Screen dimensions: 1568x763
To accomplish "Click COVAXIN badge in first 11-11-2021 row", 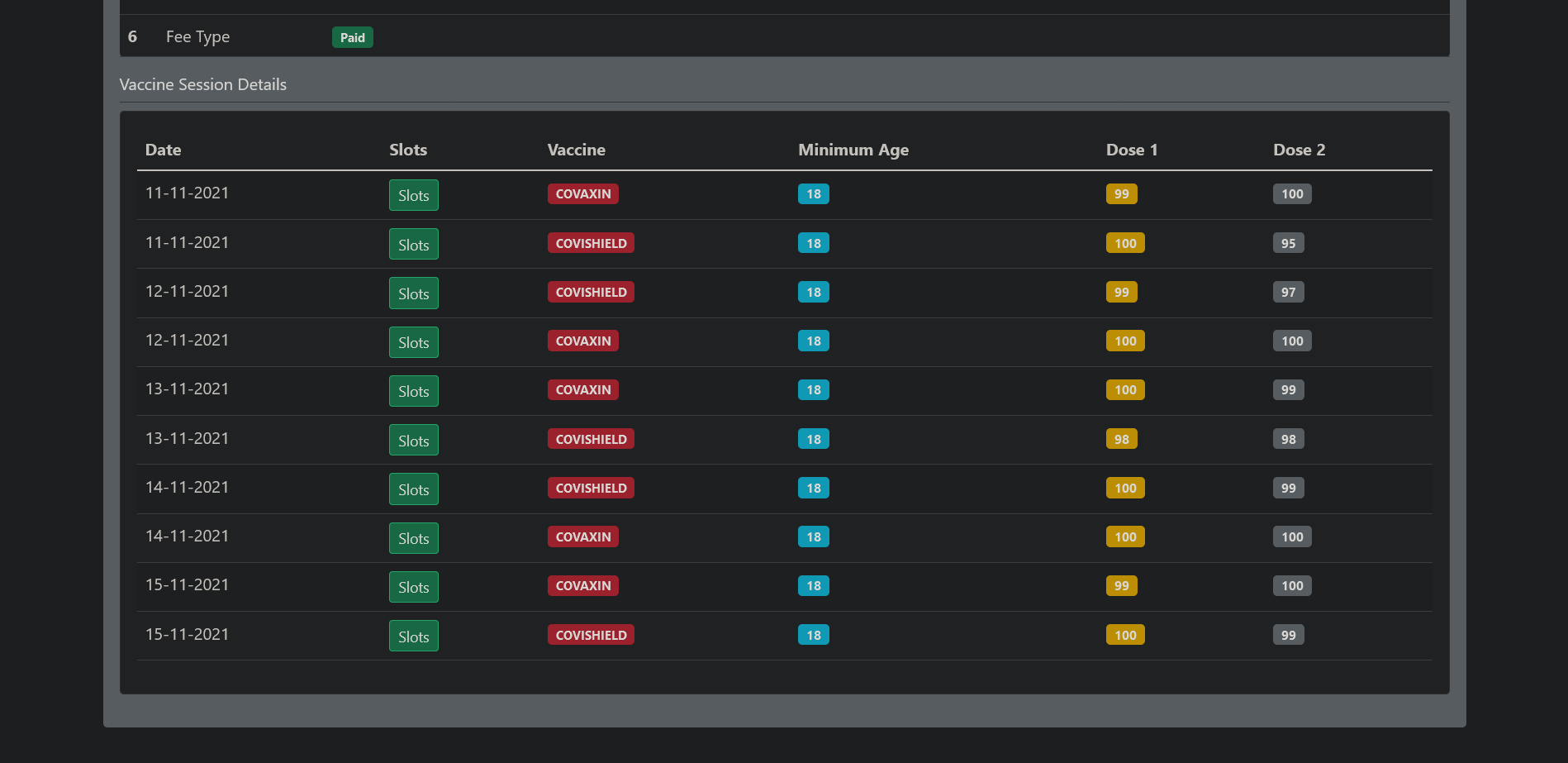I will (583, 193).
